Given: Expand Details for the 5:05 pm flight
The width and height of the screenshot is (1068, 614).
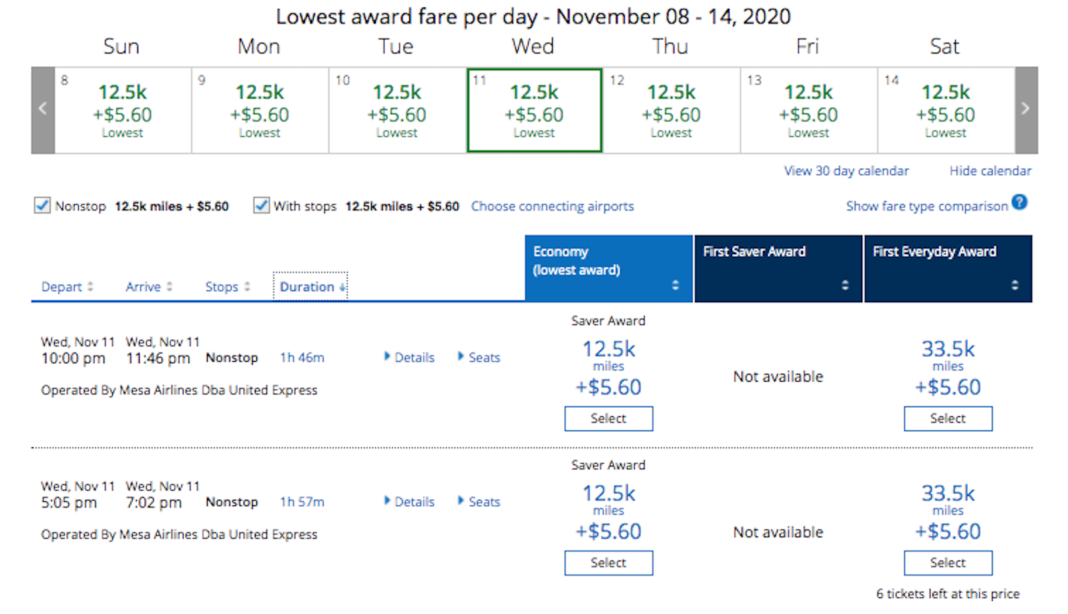Looking at the screenshot, I should coord(409,501).
